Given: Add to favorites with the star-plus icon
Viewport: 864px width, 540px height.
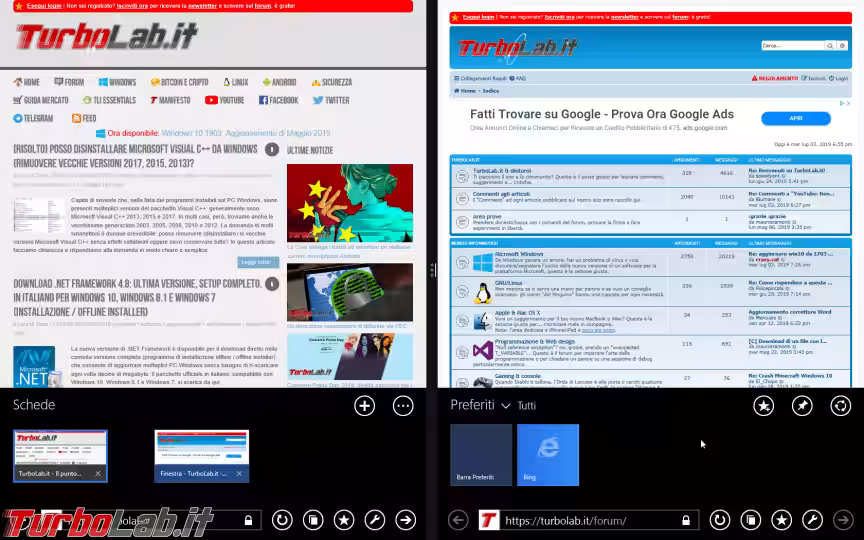Looking at the screenshot, I should [764, 406].
